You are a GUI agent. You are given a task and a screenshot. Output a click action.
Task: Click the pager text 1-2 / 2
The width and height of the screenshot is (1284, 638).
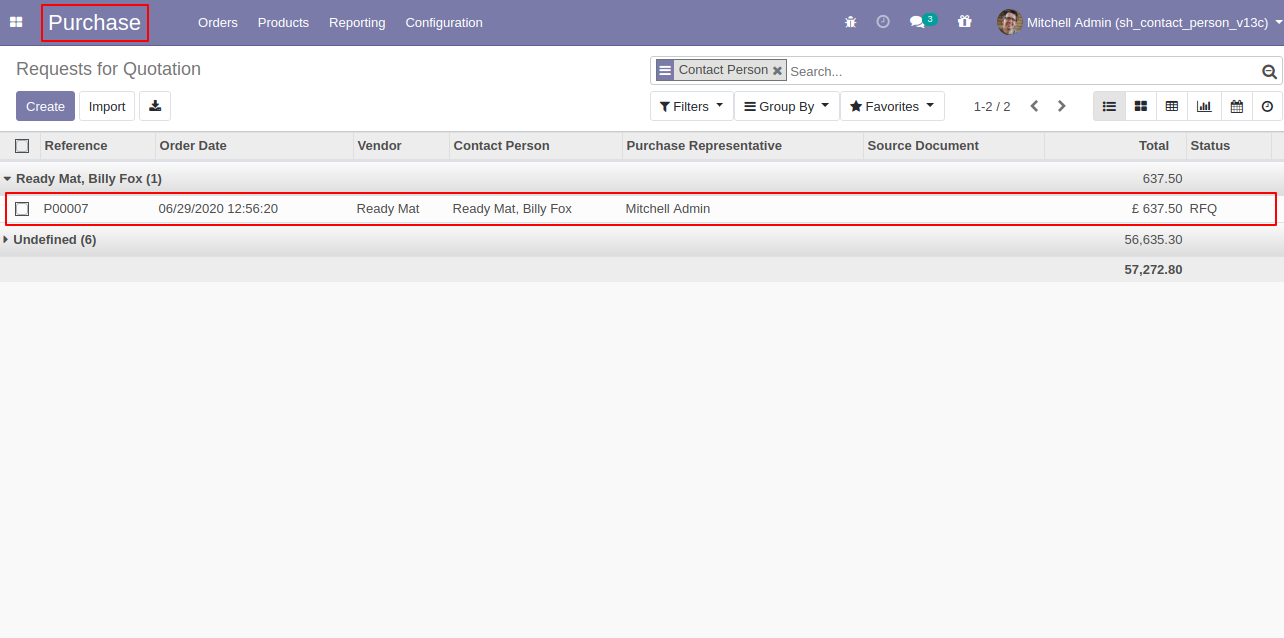click(992, 106)
